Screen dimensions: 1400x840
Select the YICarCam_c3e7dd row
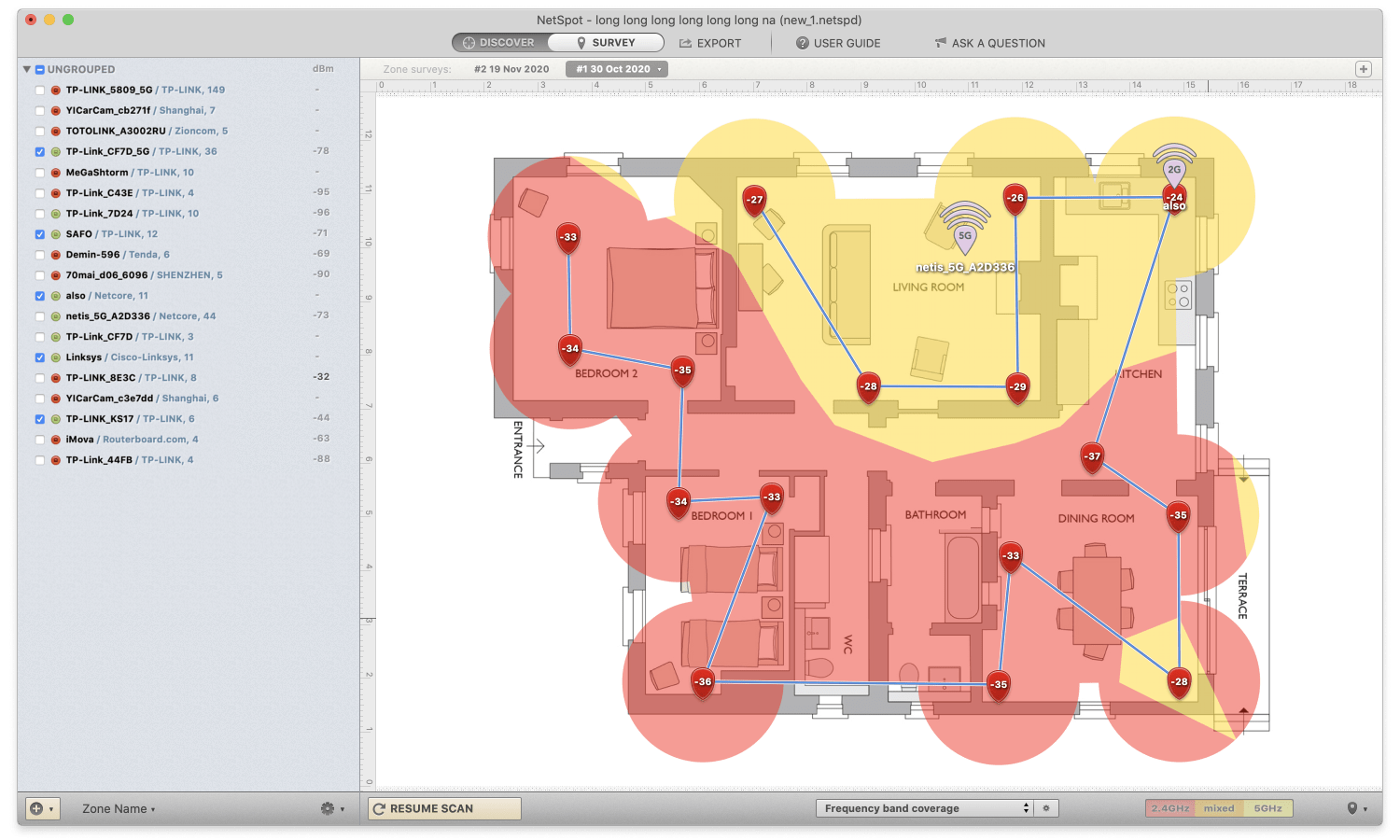188,399
